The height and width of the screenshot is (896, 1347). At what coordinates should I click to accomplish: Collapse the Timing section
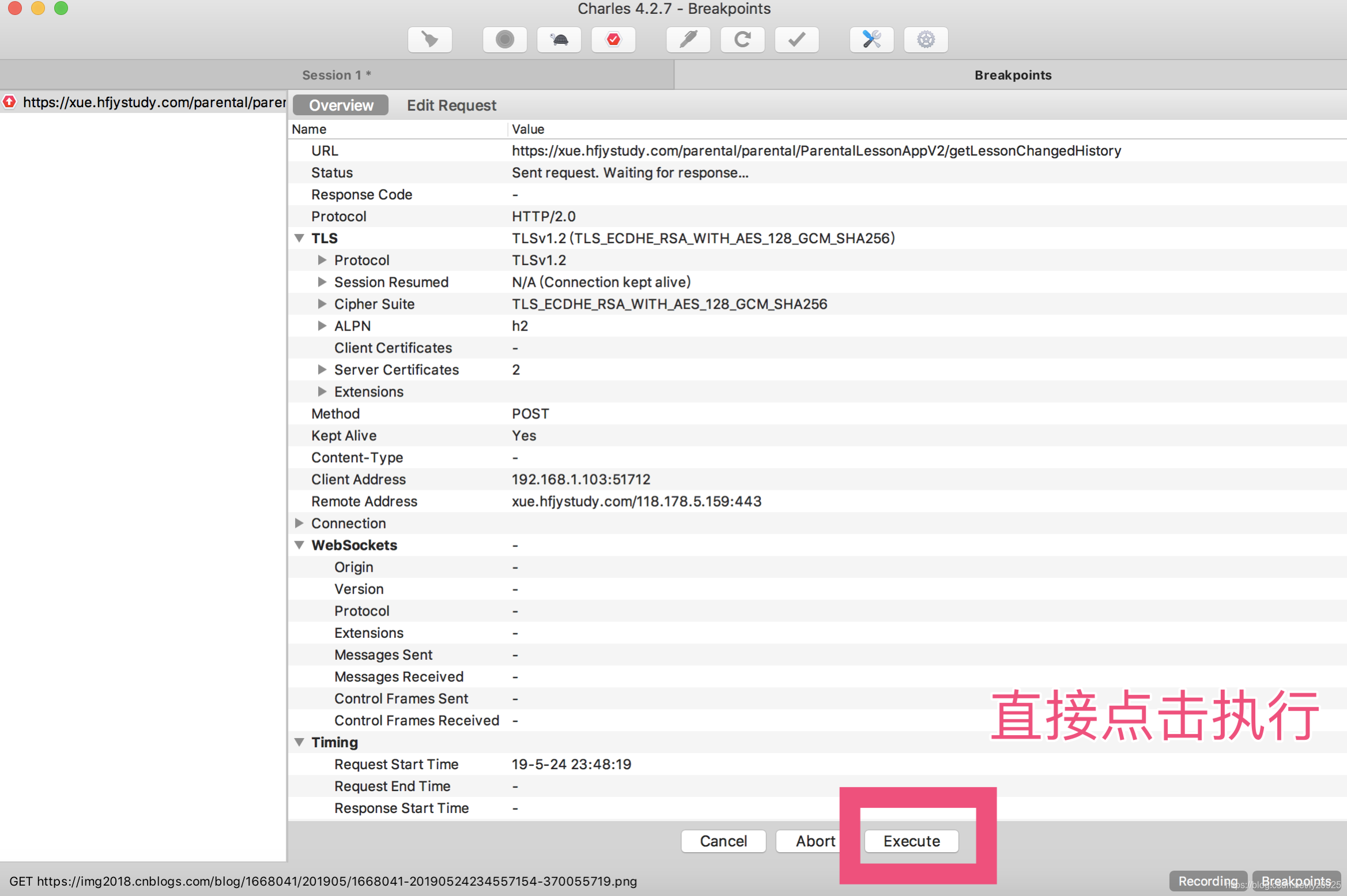pos(299,742)
